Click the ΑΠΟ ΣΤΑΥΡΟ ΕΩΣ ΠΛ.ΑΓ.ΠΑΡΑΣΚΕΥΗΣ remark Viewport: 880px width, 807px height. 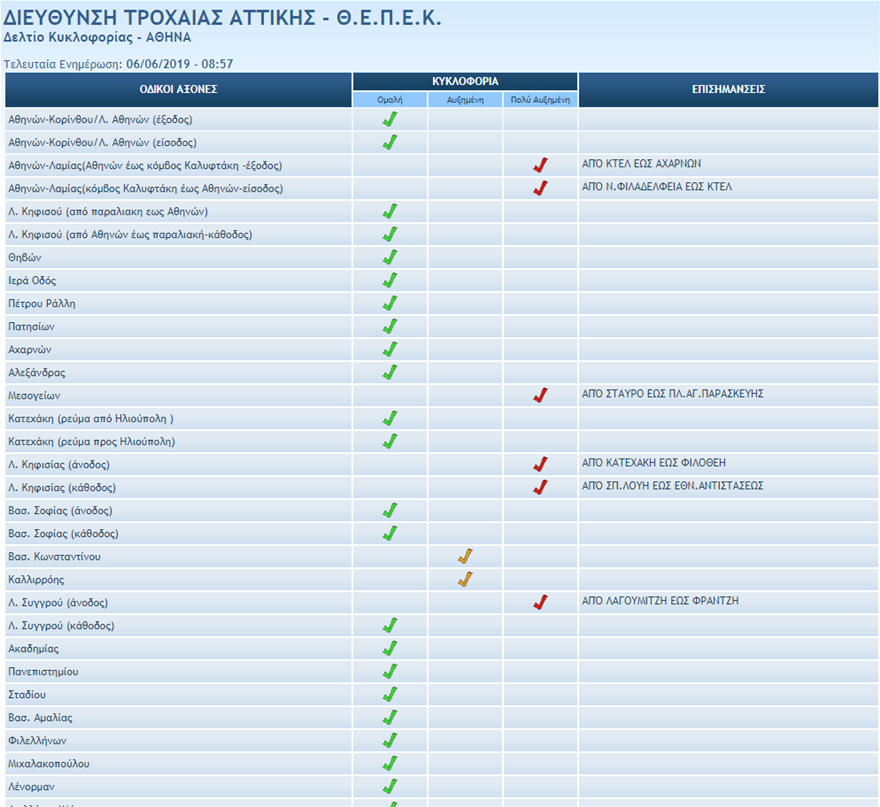pos(672,394)
